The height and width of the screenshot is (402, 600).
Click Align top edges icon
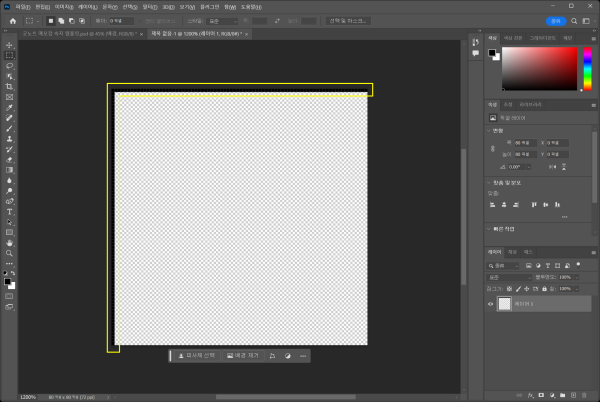coord(534,205)
